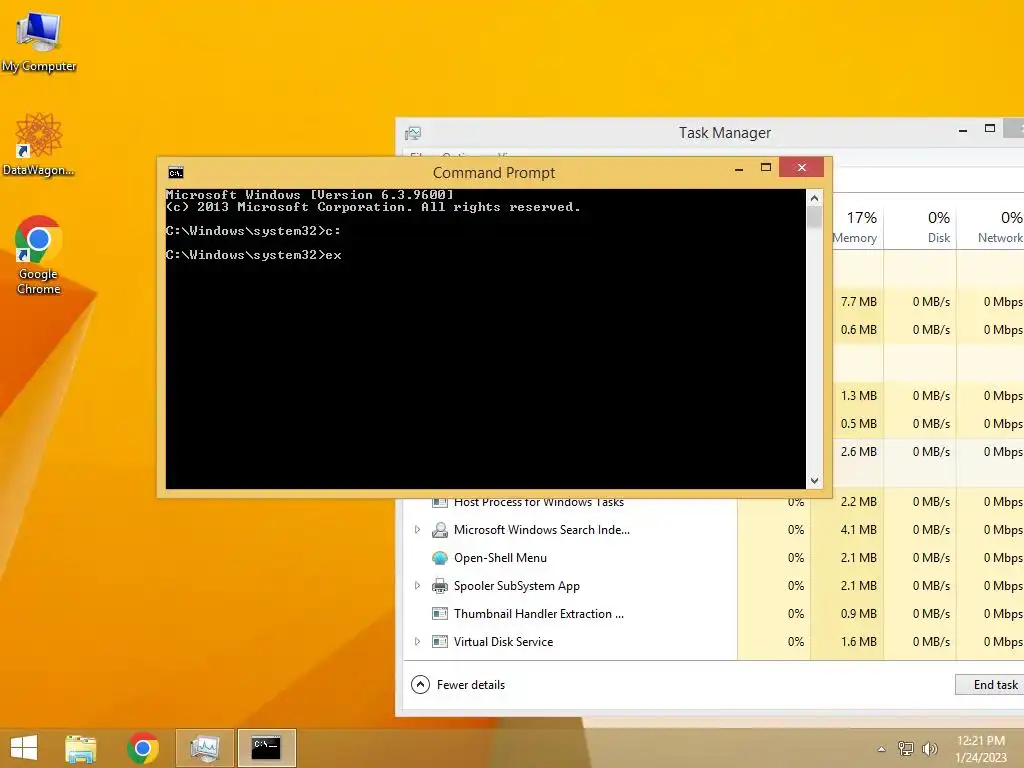Click the Host Process for Windows Tasks icon
Viewport: 1024px width, 768px height.
pyautogui.click(x=440, y=503)
